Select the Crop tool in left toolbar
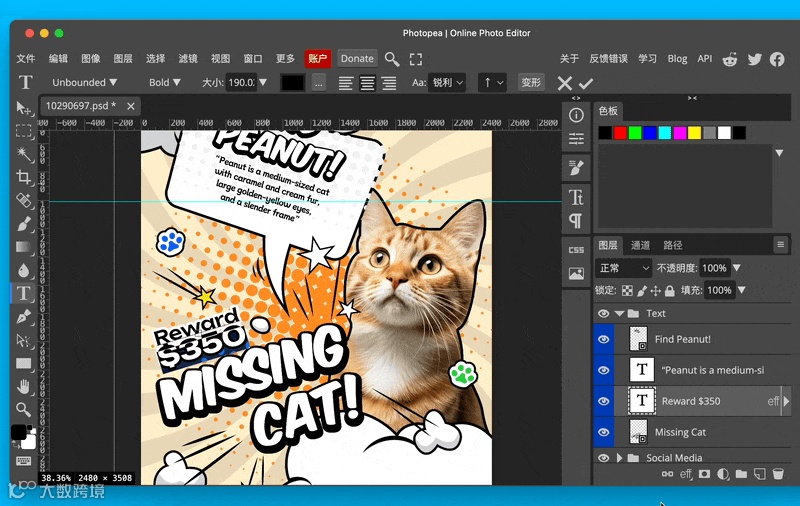 pos(25,177)
